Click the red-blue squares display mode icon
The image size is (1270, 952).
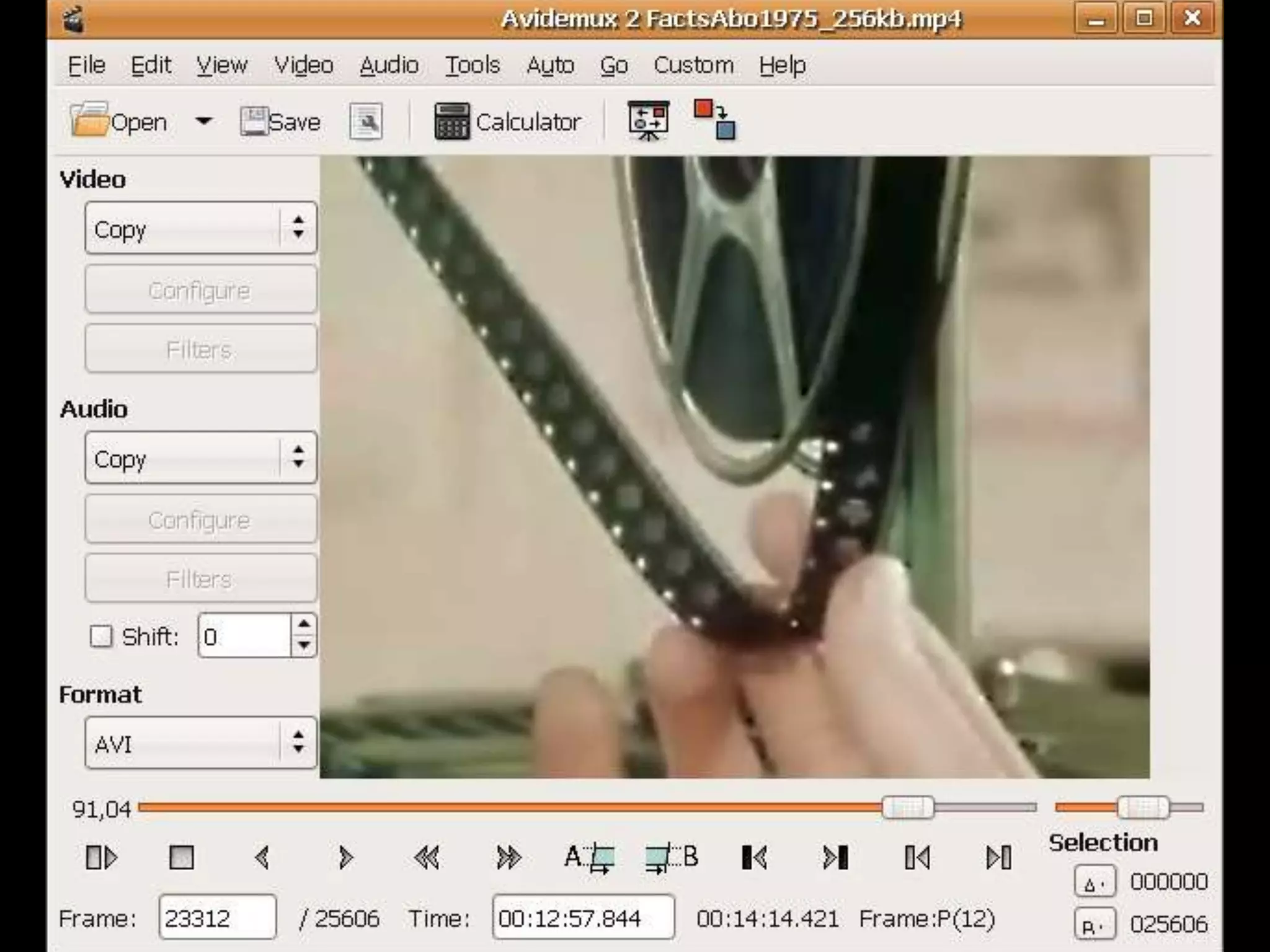[x=714, y=120]
